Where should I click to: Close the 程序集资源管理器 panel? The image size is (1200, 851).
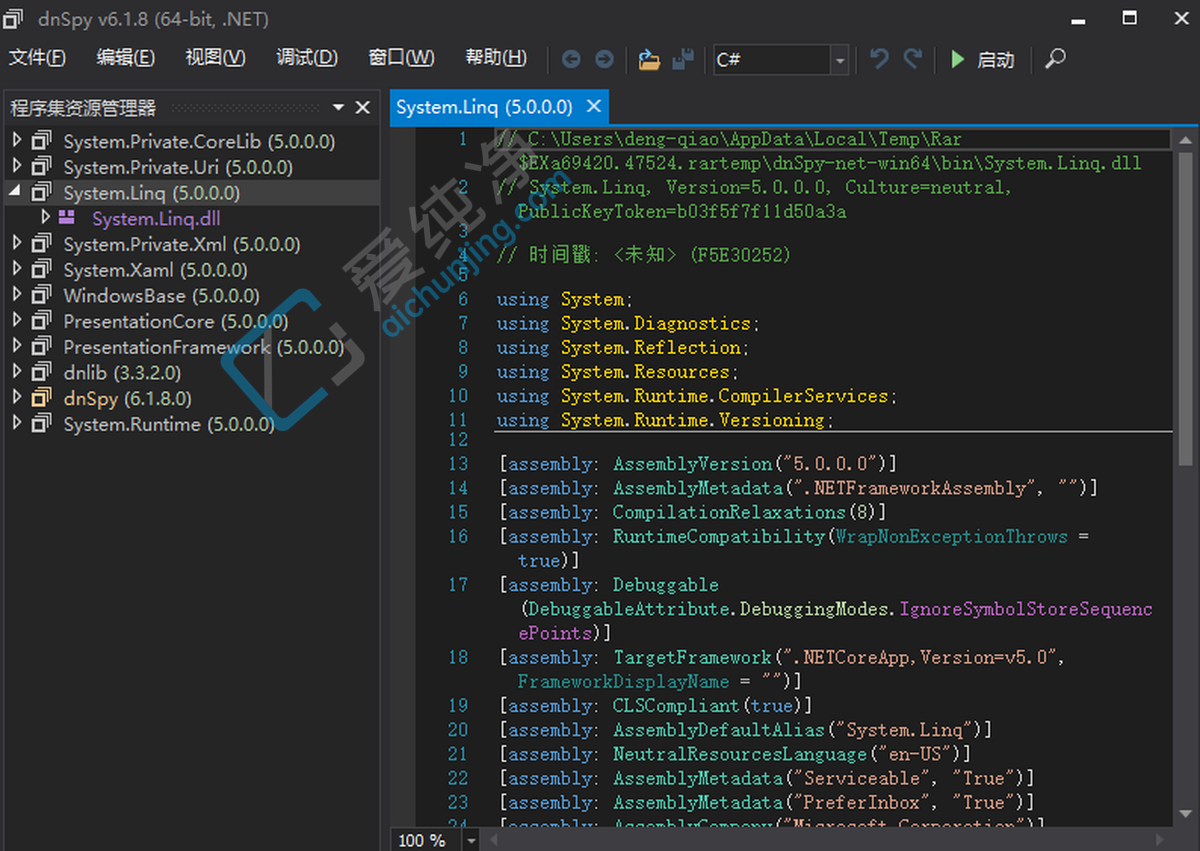coord(363,107)
